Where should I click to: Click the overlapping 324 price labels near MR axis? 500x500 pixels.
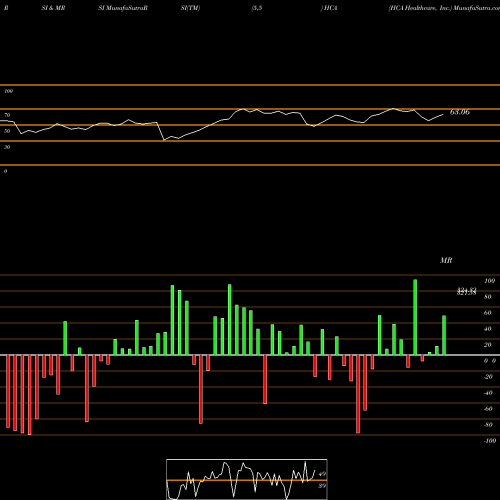(467, 291)
